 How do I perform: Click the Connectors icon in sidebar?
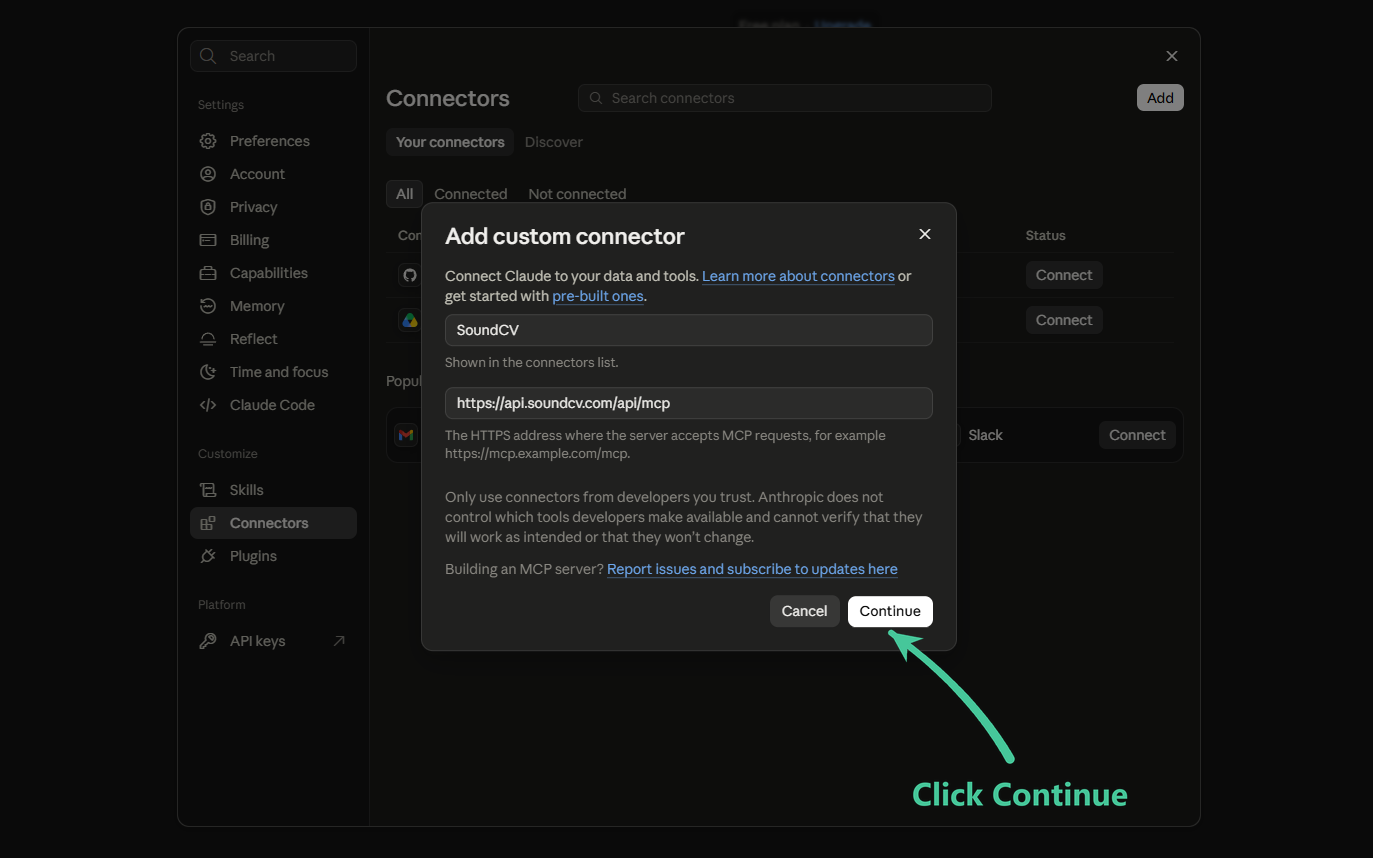coord(208,523)
